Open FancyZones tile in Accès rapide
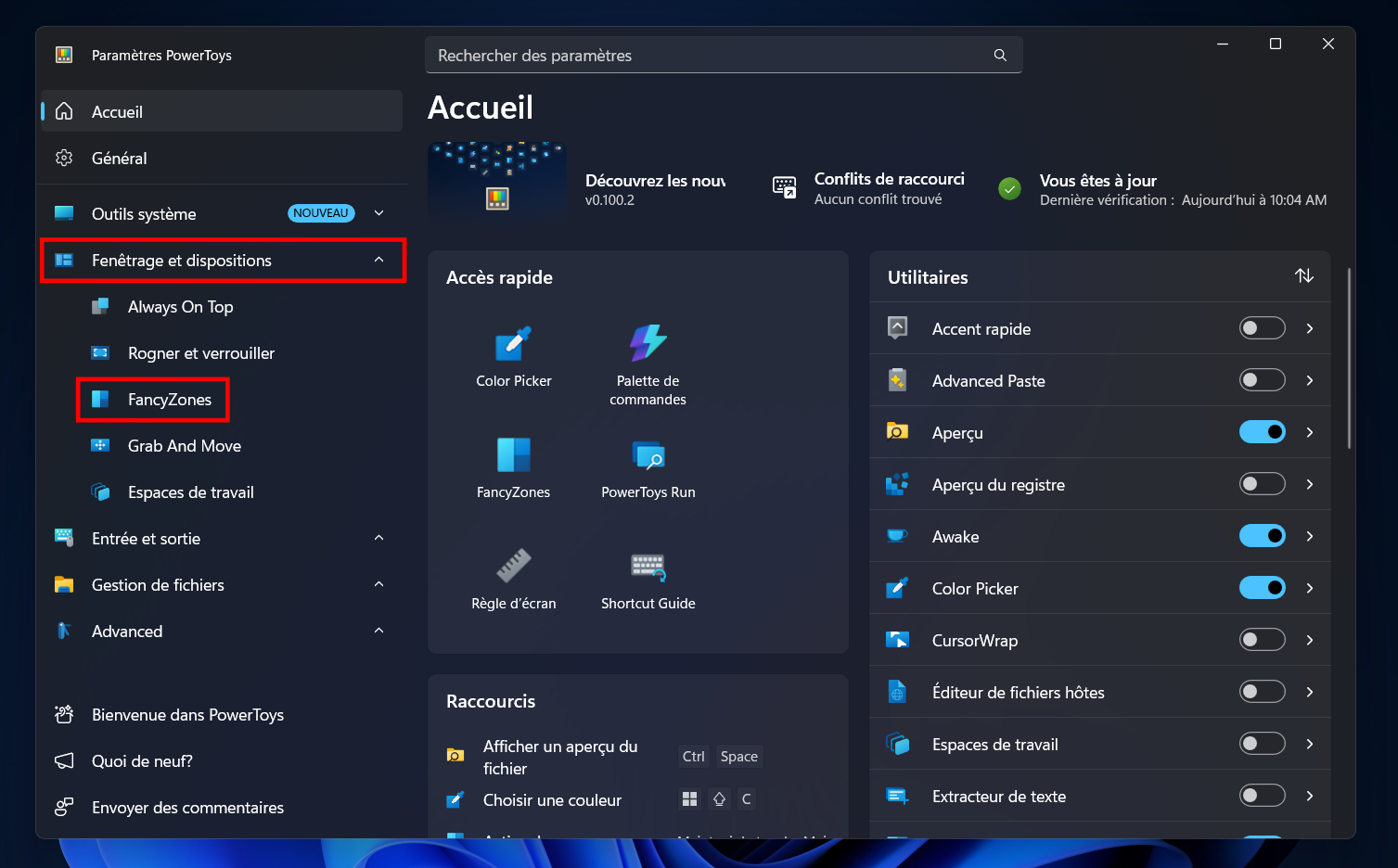Screen dimensions: 1398x868 click(x=513, y=467)
